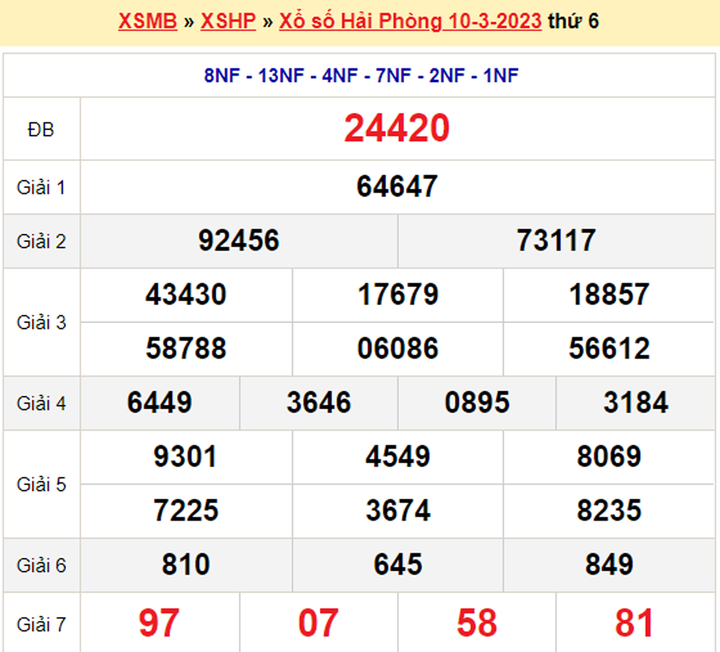The width and height of the screenshot is (720, 652).
Task: Select the 8NF - 13NF code row
Action: coord(361,76)
